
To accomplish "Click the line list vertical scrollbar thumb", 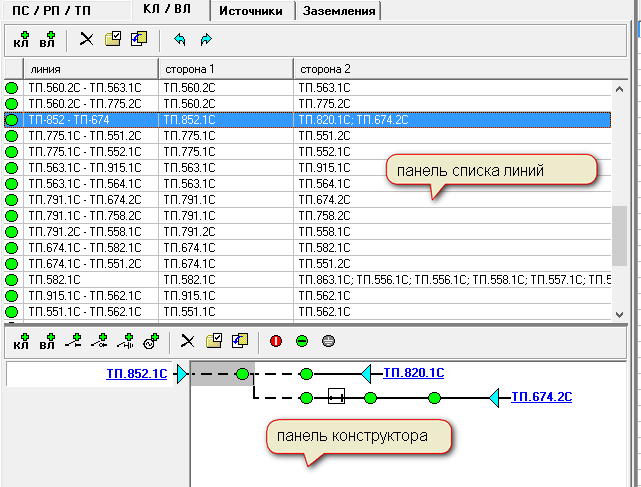I will [620, 236].
